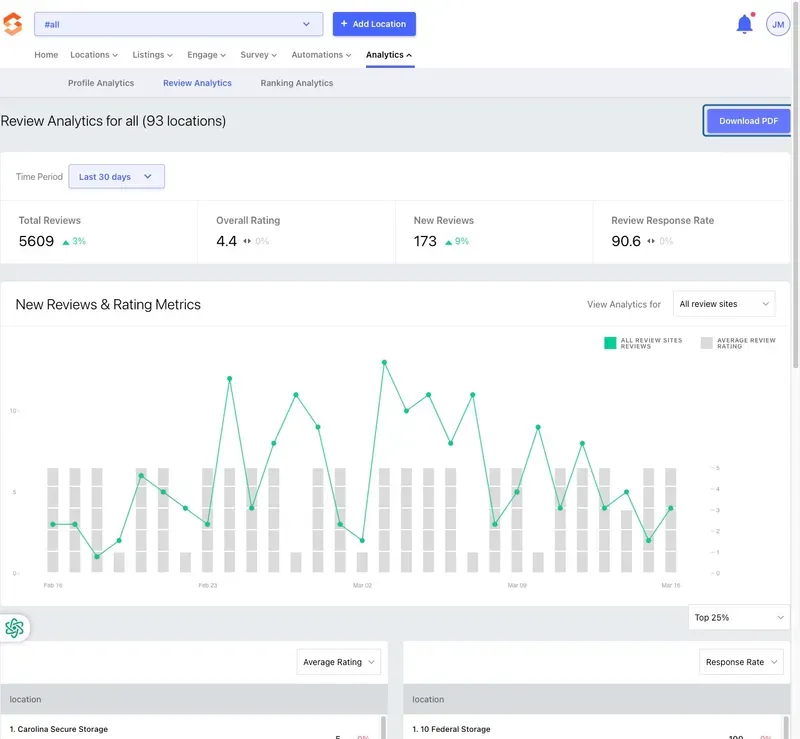Screen dimensions: 800x739
Task: Open the All review sites dropdown
Action: tap(724, 304)
